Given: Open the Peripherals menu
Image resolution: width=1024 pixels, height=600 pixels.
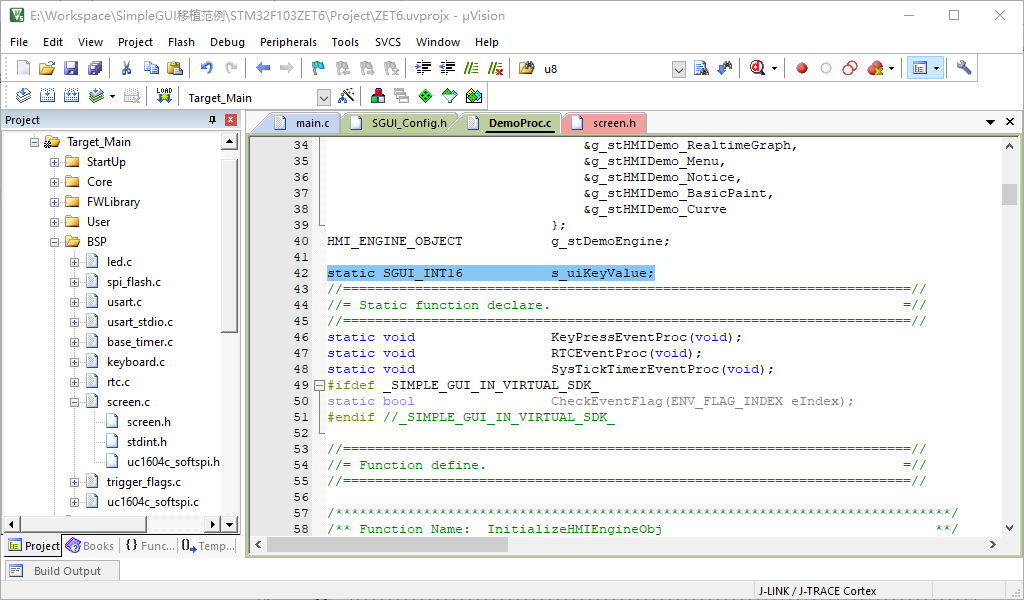Looking at the screenshot, I should tap(288, 42).
